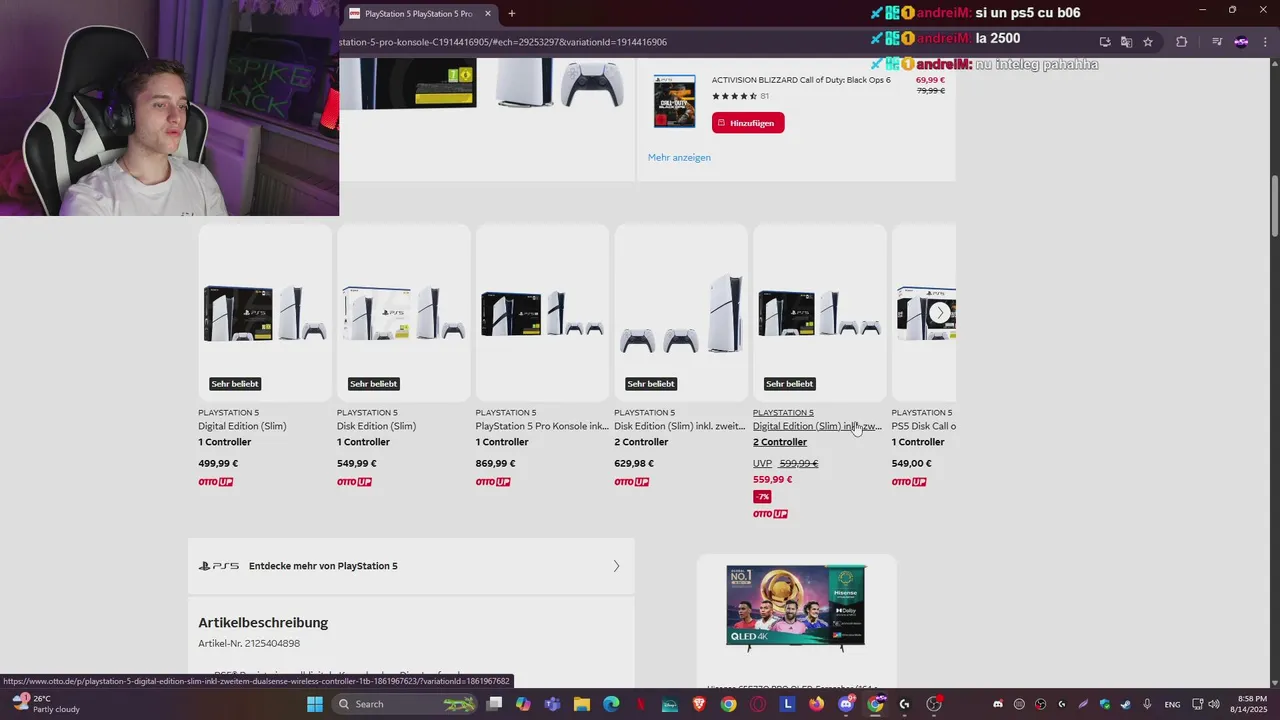Open the Hisense QLED 4K TV ad
Screen dimensions: 1280x720
pyautogui.click(x=796, y=608)
